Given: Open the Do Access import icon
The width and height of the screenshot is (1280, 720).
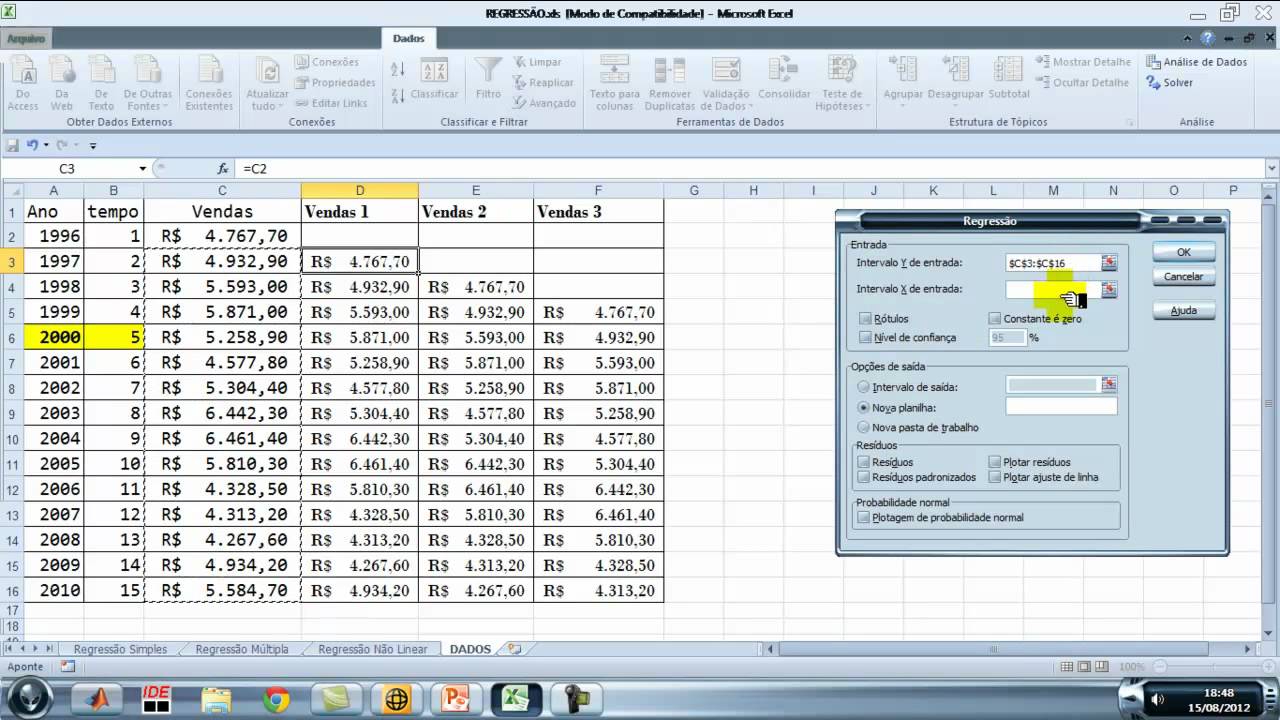Looking at the screenshot, I should [x=23, y=84].
